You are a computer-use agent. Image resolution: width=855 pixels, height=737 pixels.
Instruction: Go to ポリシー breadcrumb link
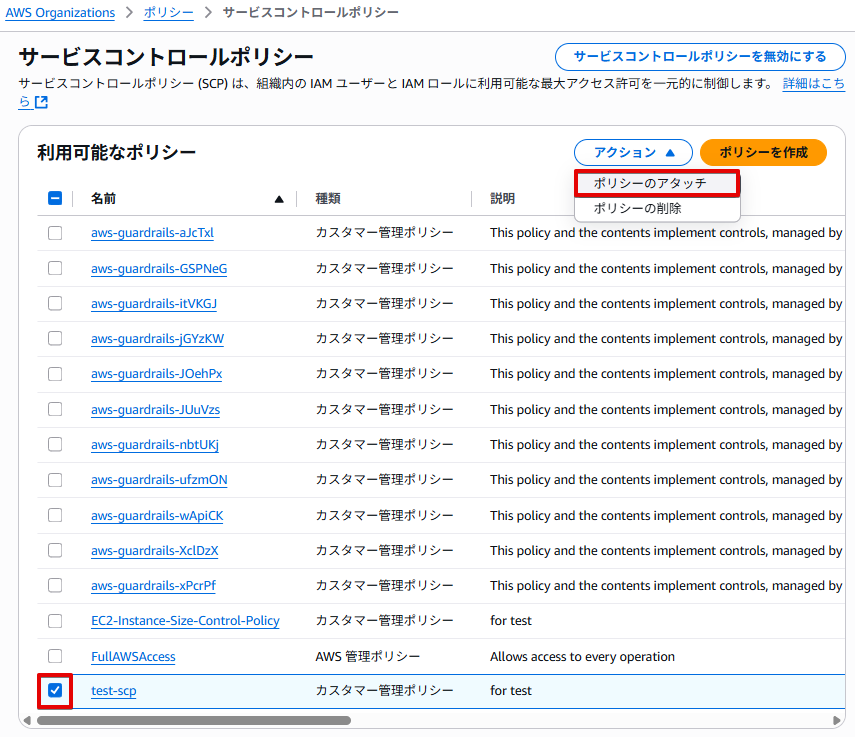(x=168, y=13)
